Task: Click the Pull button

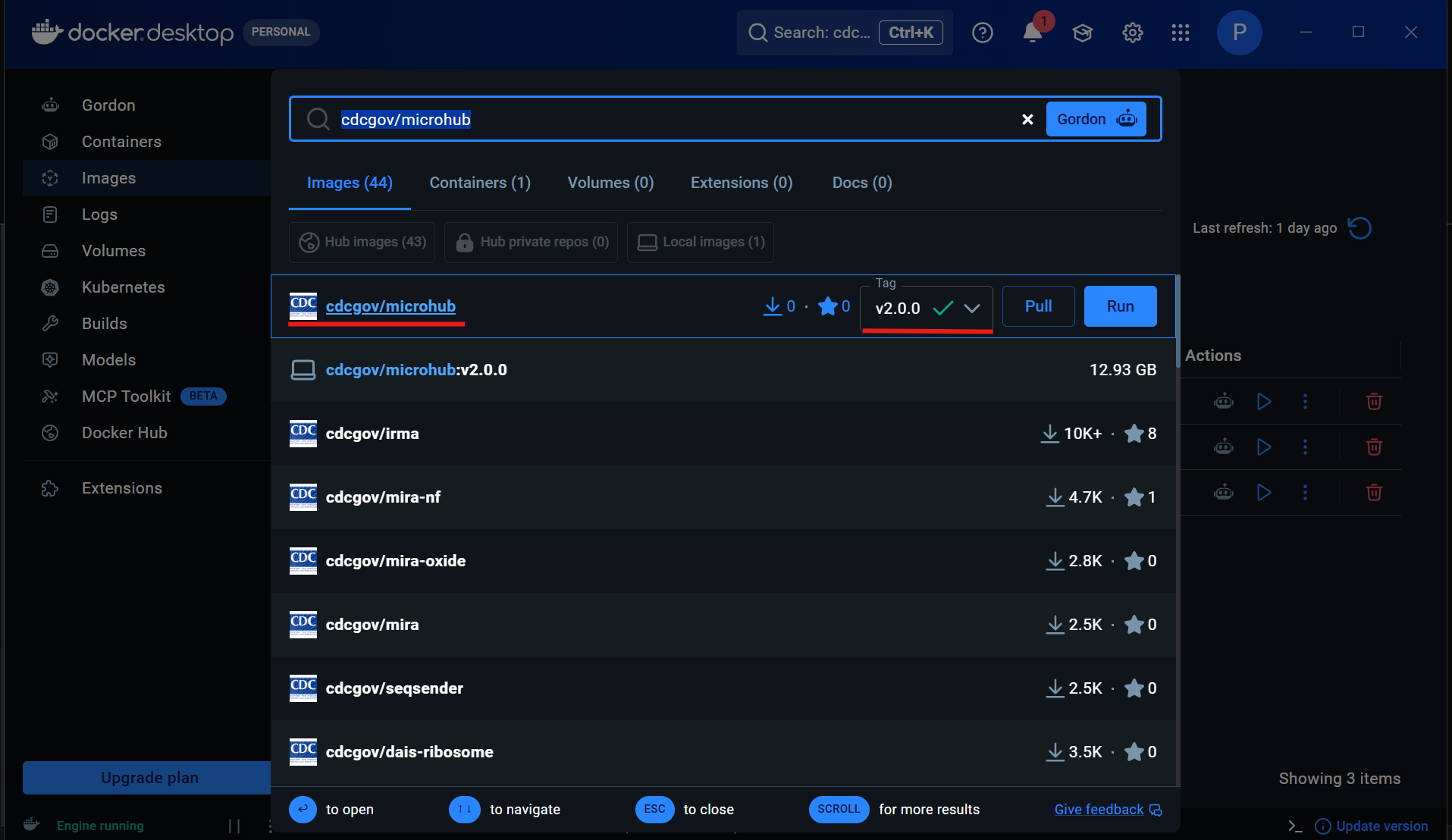Action: coord(1038,306)
